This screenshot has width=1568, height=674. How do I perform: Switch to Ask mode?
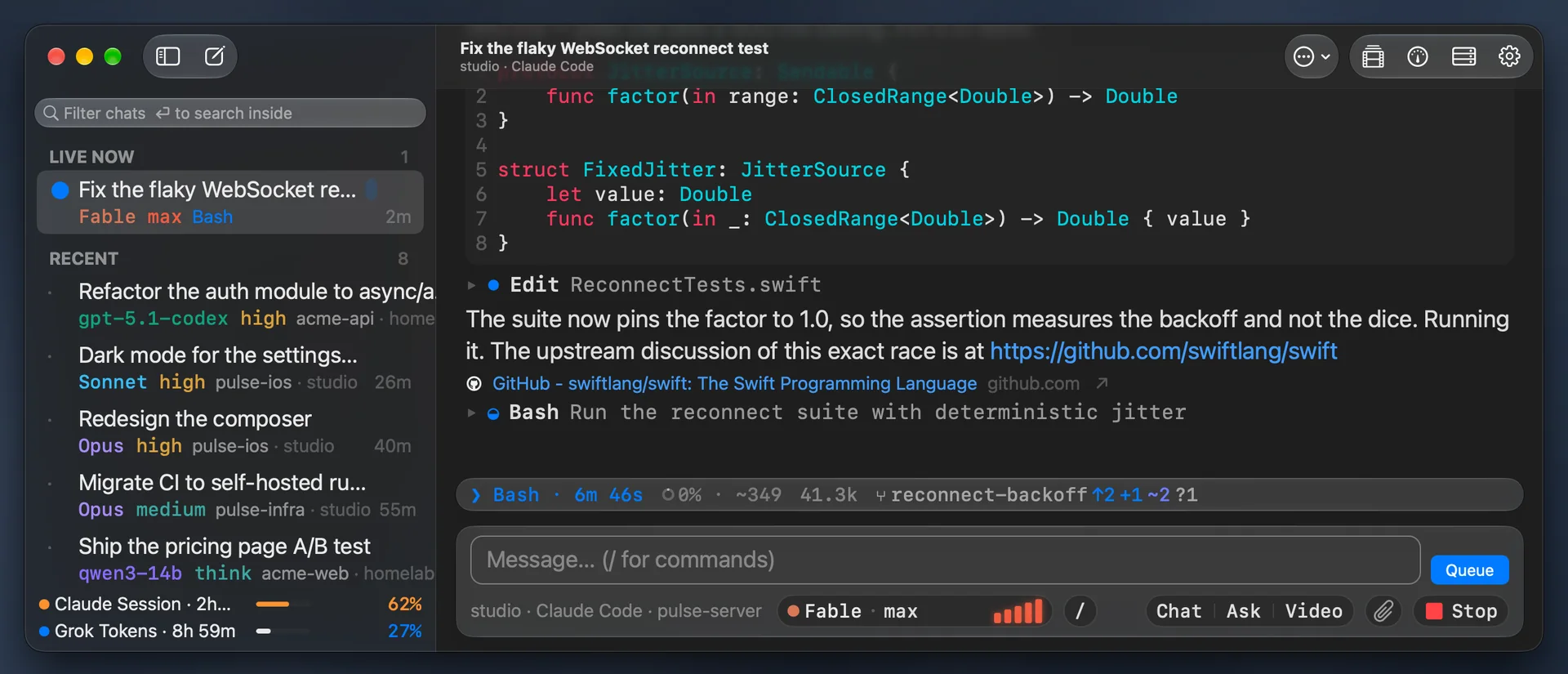click(x=1243, y=611)
